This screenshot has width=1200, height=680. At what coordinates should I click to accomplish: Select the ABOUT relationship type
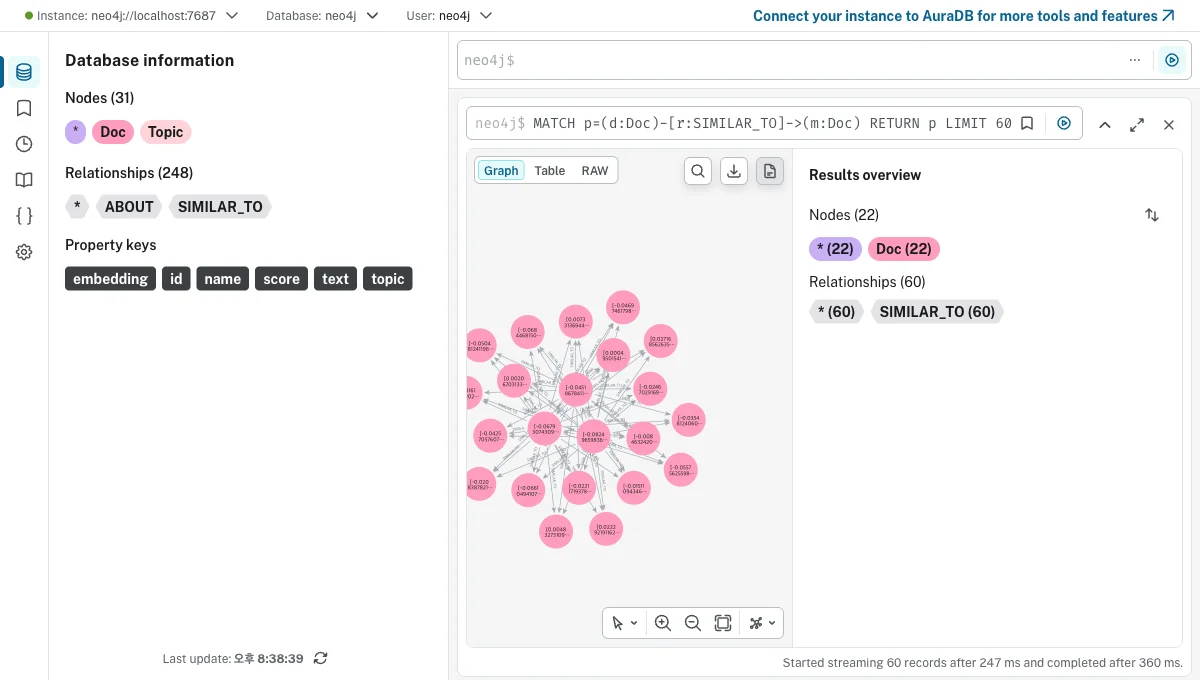pos(129,207)
